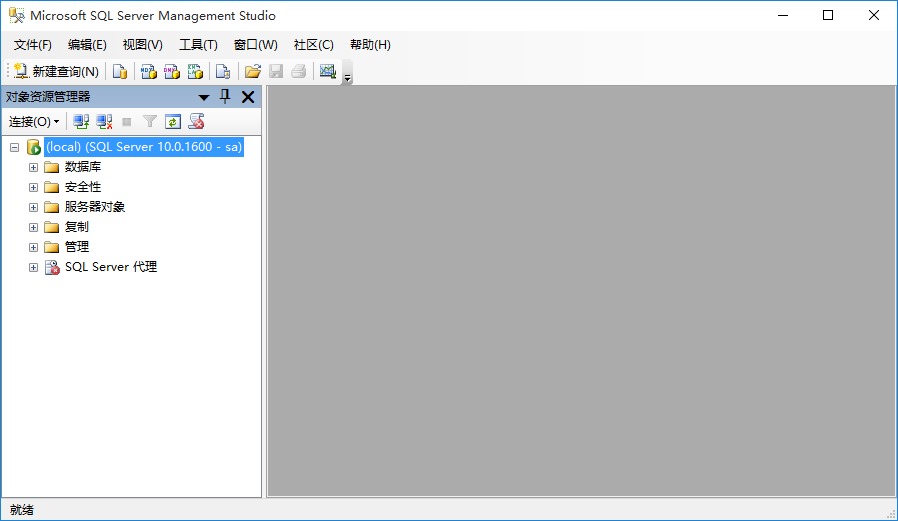Maximize the Management Studio window
The width and height of the screenshot is (898, 521).
tap(828, 15)
